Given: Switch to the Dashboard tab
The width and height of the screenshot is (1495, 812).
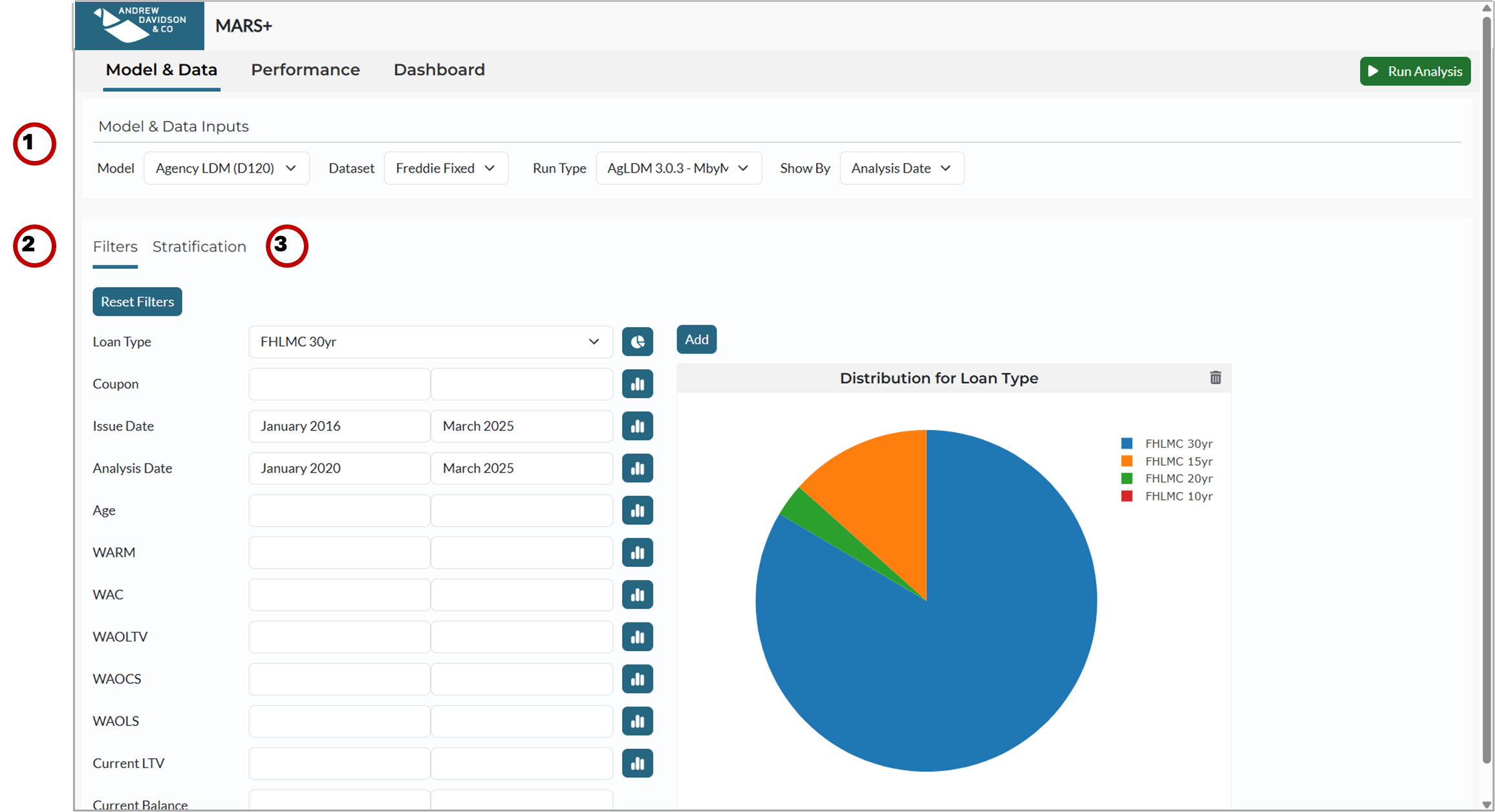Looking at the screenshot, I should (439, 70).
